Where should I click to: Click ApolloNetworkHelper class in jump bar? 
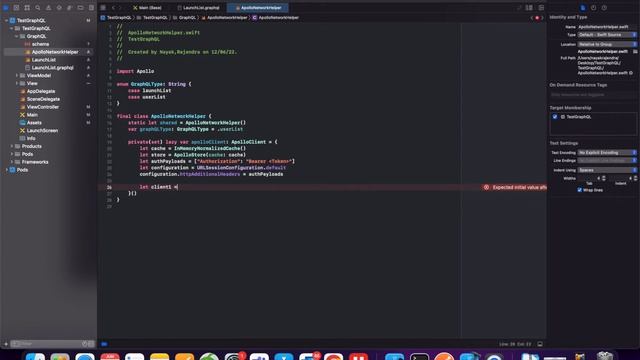[276, 18]
